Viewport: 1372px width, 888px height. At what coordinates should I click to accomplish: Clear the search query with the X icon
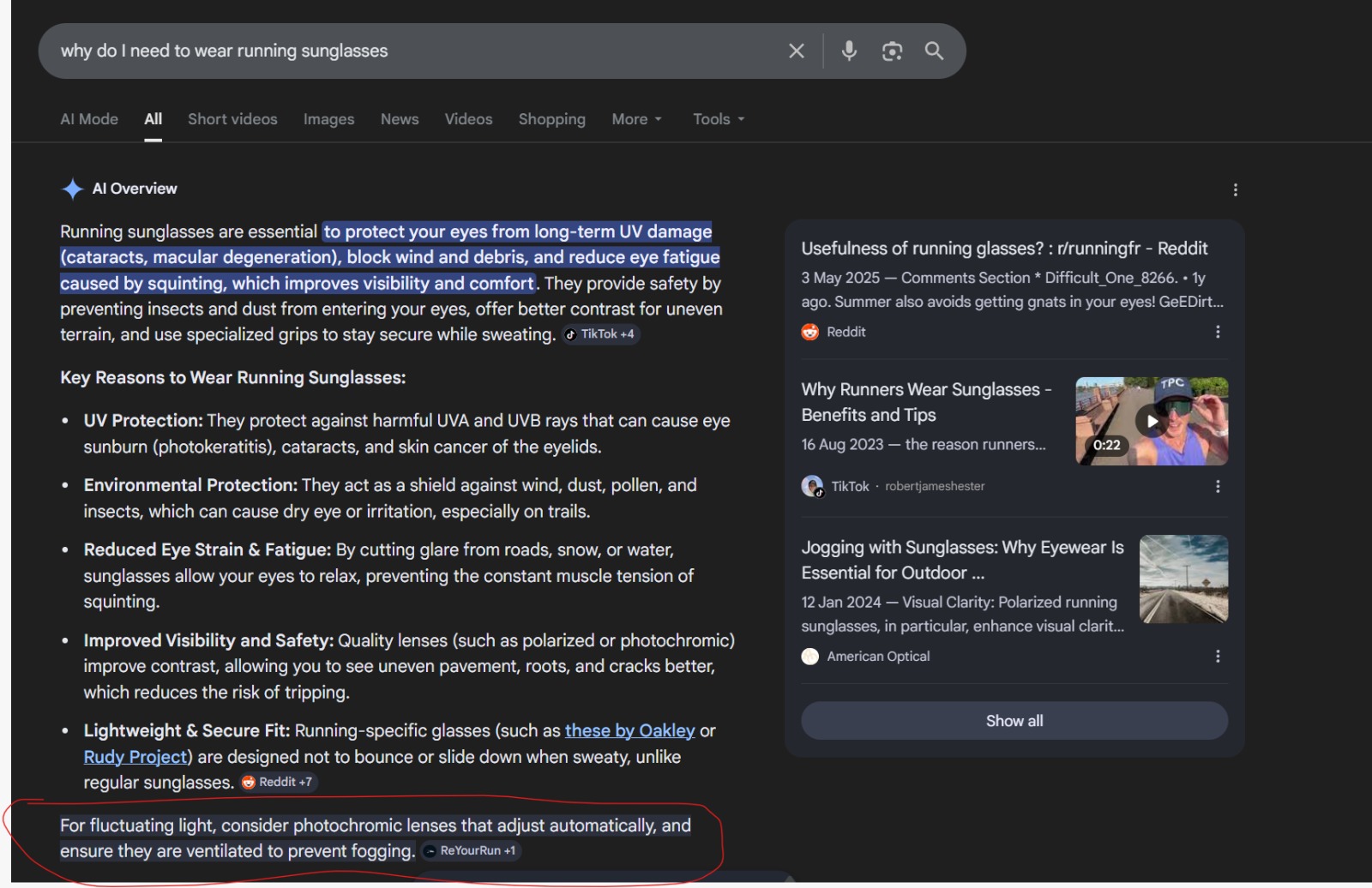click(x=796, y=51)
